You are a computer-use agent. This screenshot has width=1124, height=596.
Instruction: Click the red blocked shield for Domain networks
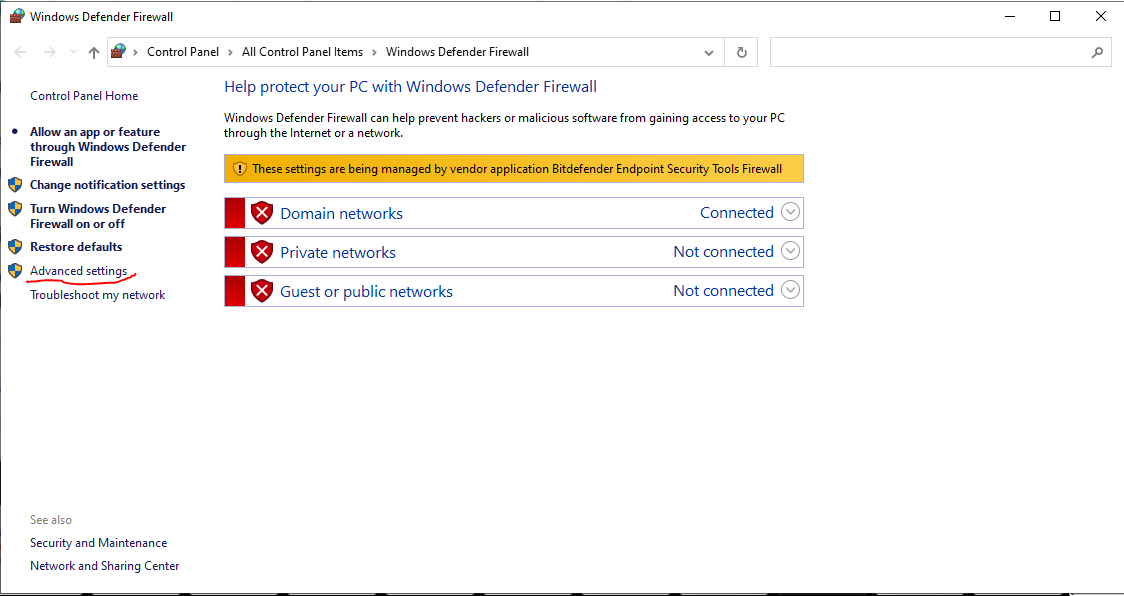[261, 212]
